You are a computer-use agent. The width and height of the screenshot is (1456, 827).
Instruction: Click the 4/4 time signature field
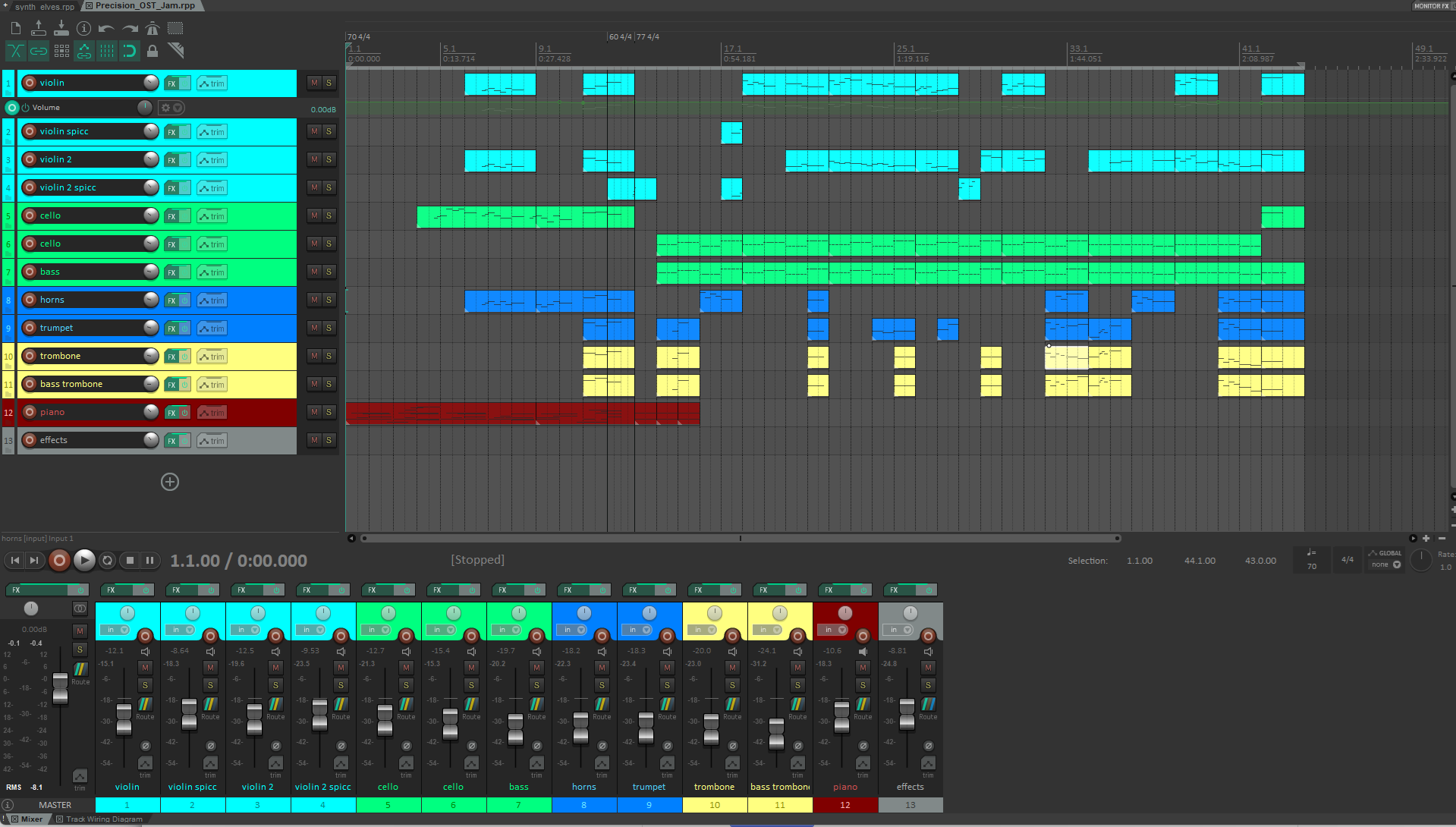pyautogui.click(x=1348, y=560)
